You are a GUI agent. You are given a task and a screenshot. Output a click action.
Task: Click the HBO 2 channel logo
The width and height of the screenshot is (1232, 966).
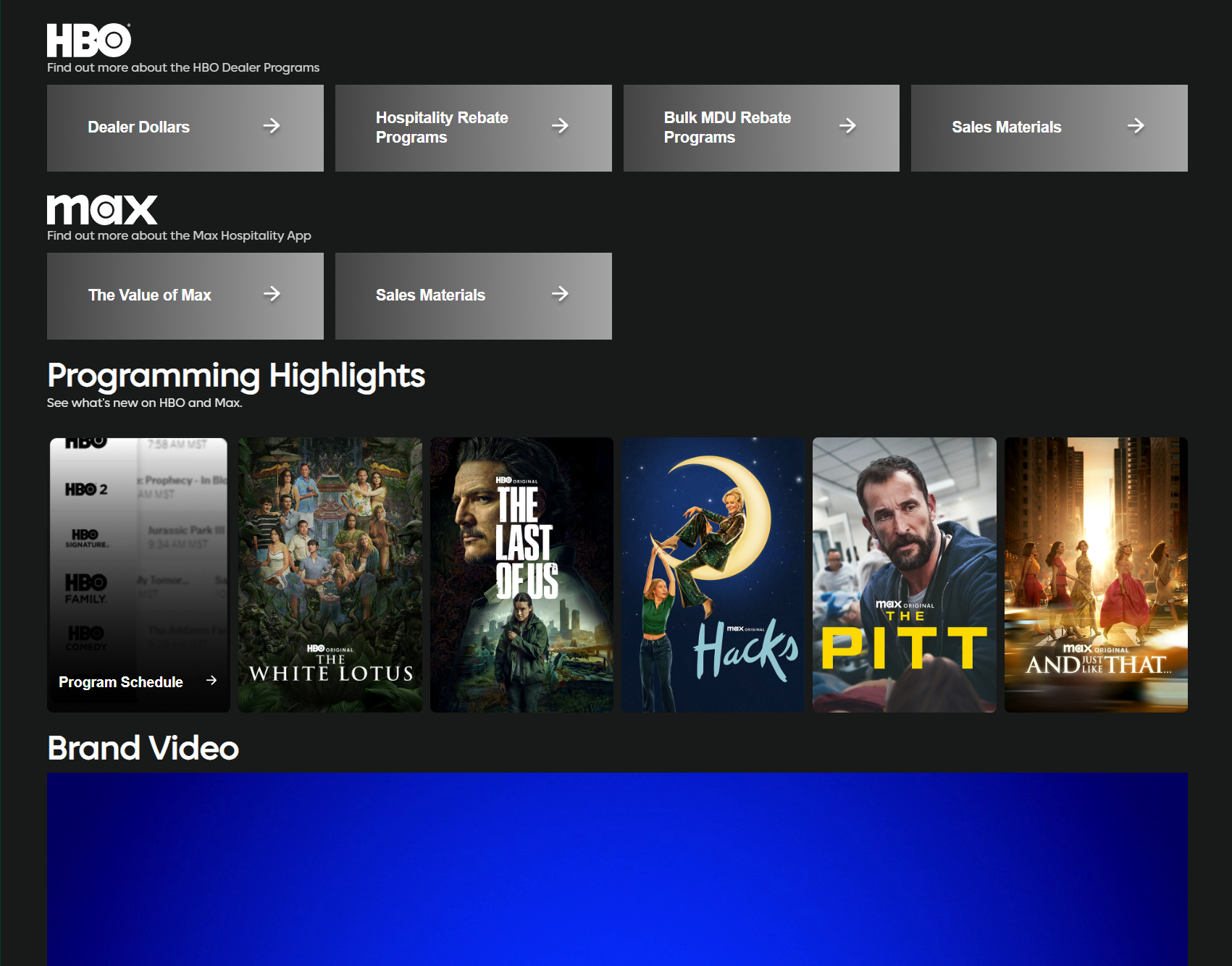[86, 490]
